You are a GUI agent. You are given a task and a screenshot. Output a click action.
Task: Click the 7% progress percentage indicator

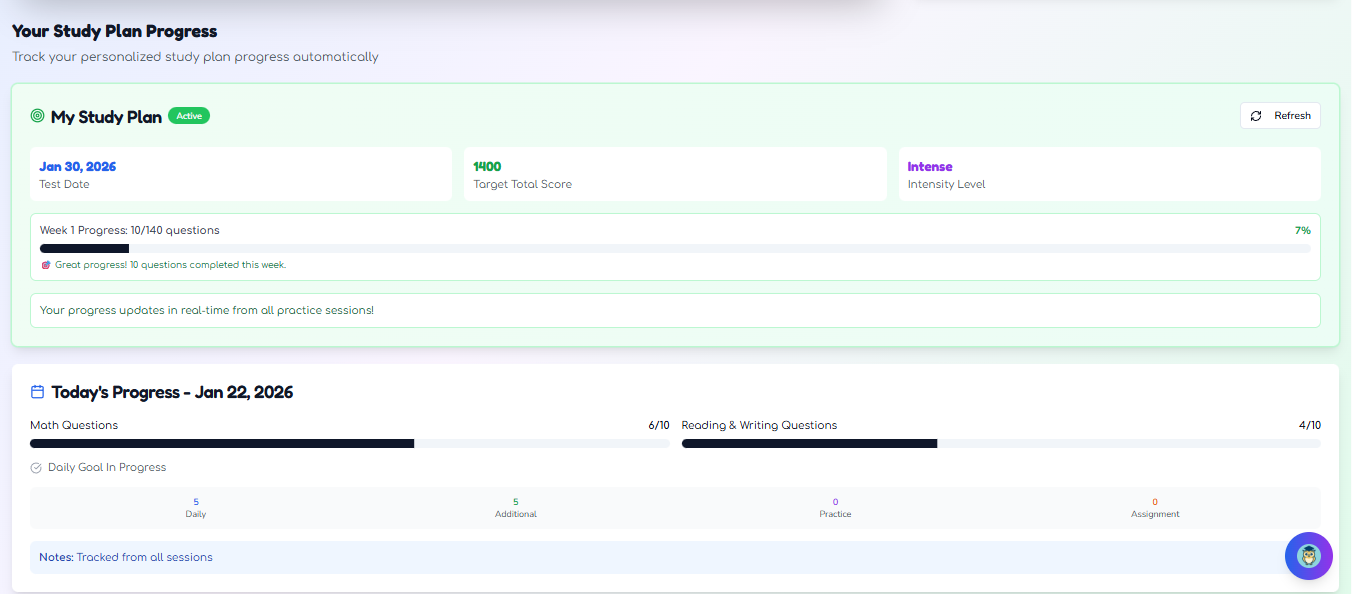tap(1302, 230)
